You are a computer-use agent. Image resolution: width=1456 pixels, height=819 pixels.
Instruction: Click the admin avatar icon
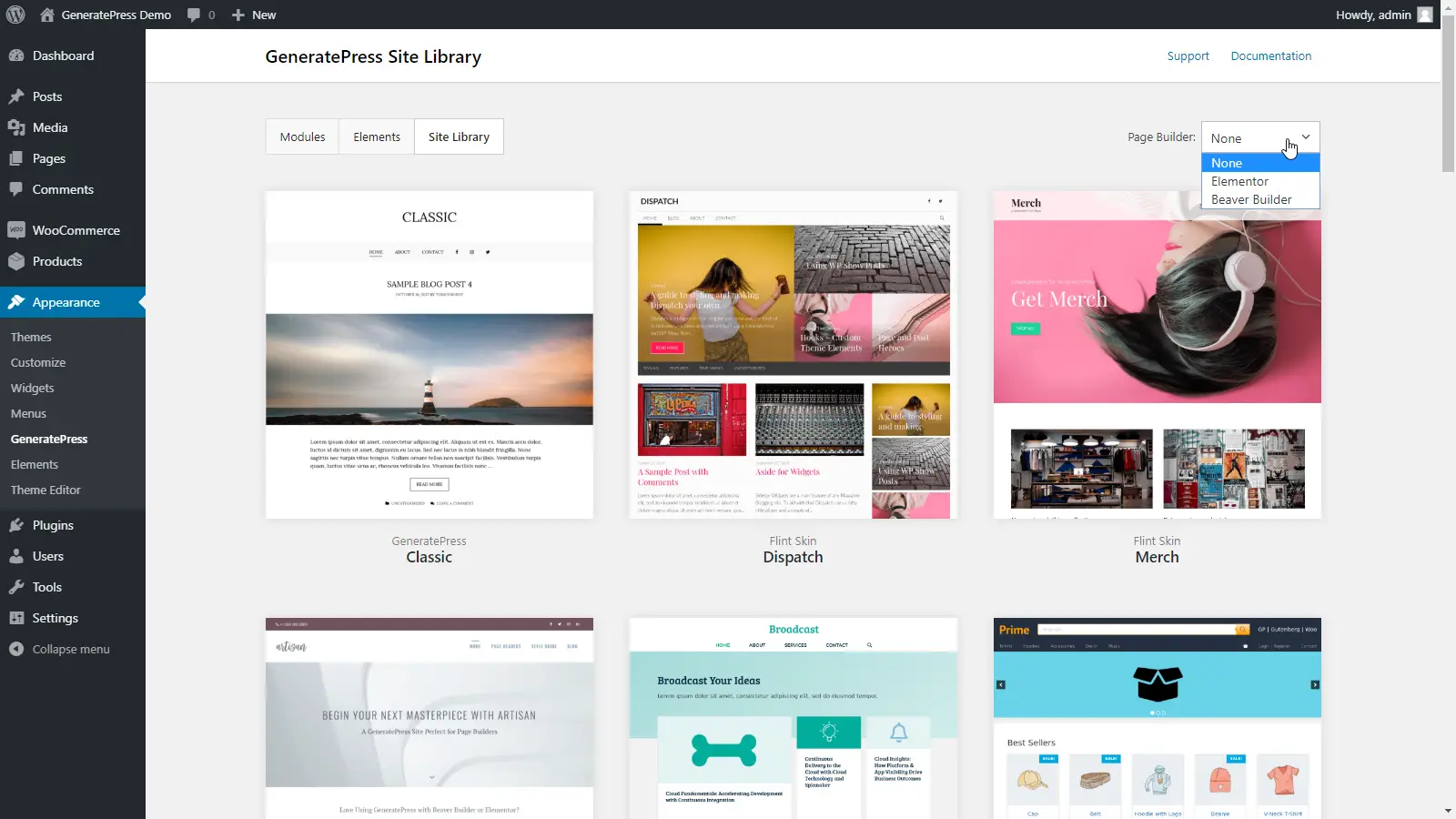(x=1425, y=15)
